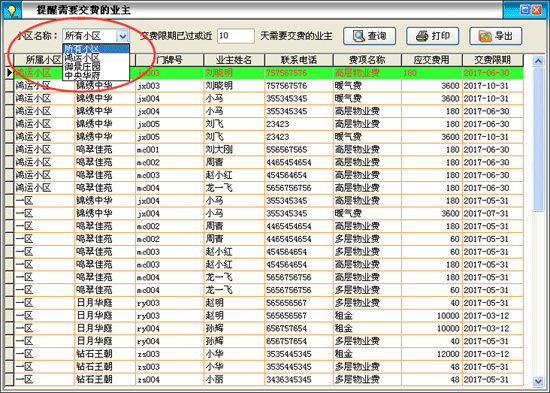
Task: Click the 757567576 phone in the green row
Action: 287,73
